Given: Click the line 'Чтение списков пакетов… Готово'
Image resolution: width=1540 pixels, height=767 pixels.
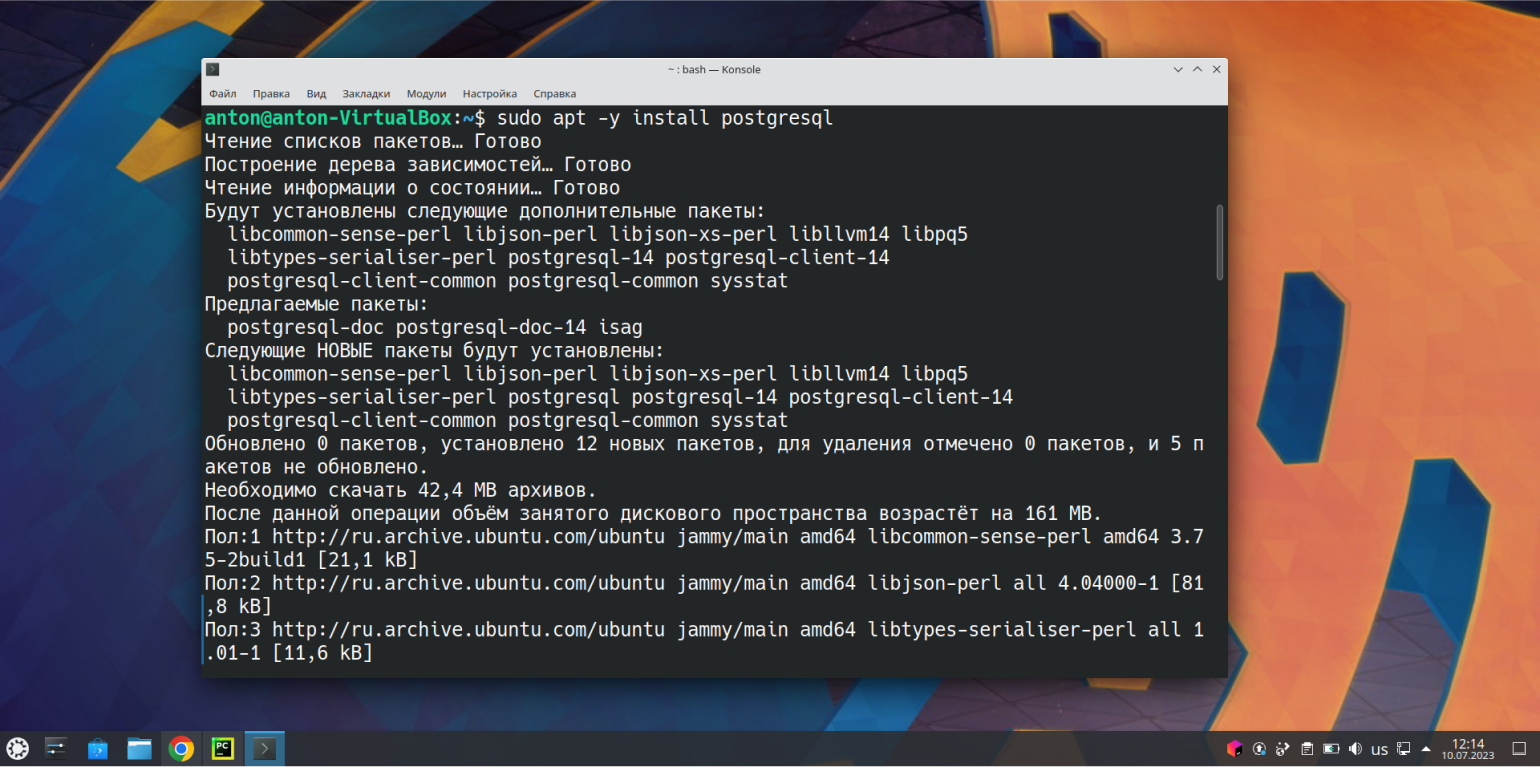Looking at the screenshot, I should [373, 142].
